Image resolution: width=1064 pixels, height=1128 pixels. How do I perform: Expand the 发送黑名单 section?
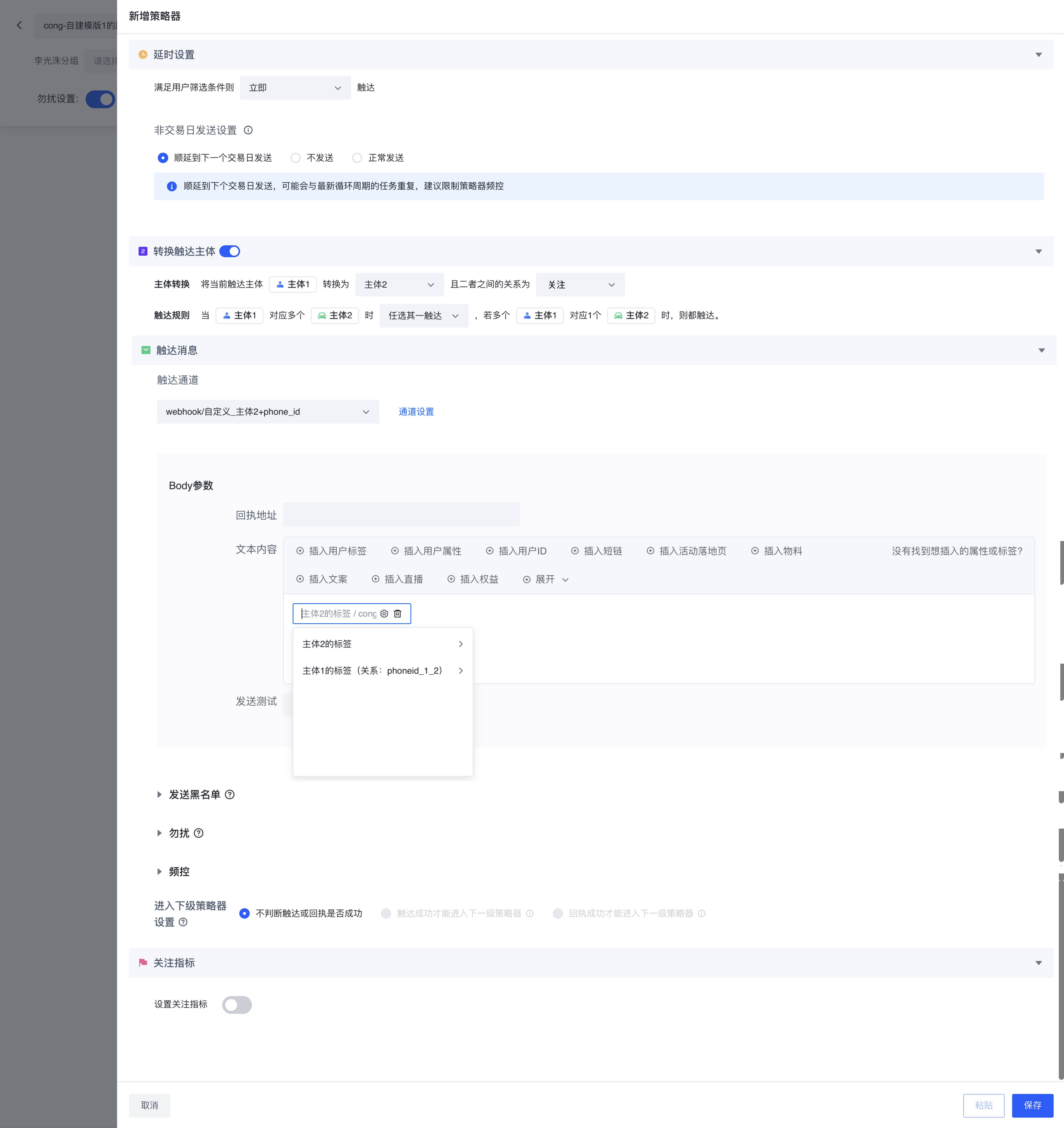click(159, 794)
